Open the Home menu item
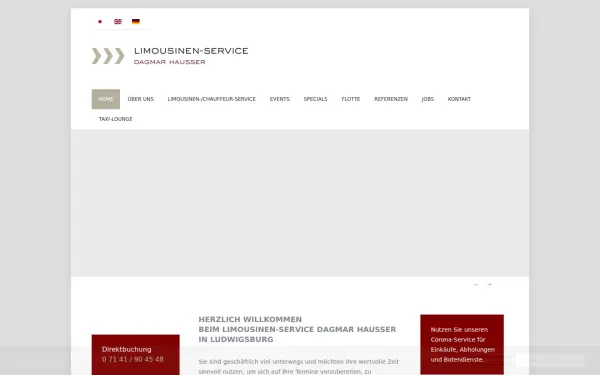 tap(106, 99)
